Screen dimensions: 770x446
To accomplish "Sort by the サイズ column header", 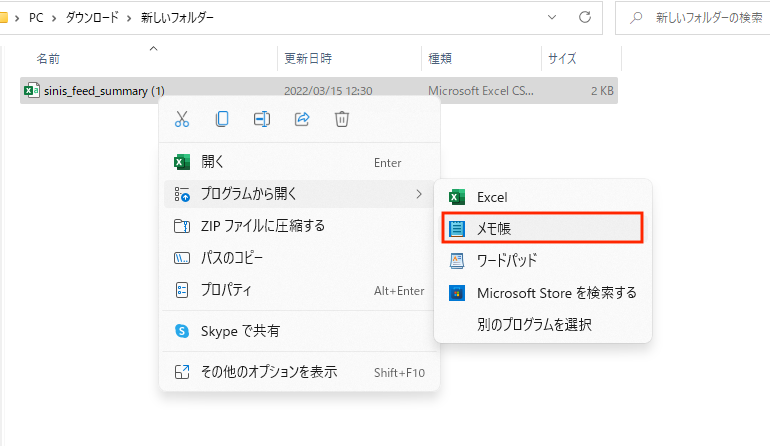I will click(x=562, y=59).
